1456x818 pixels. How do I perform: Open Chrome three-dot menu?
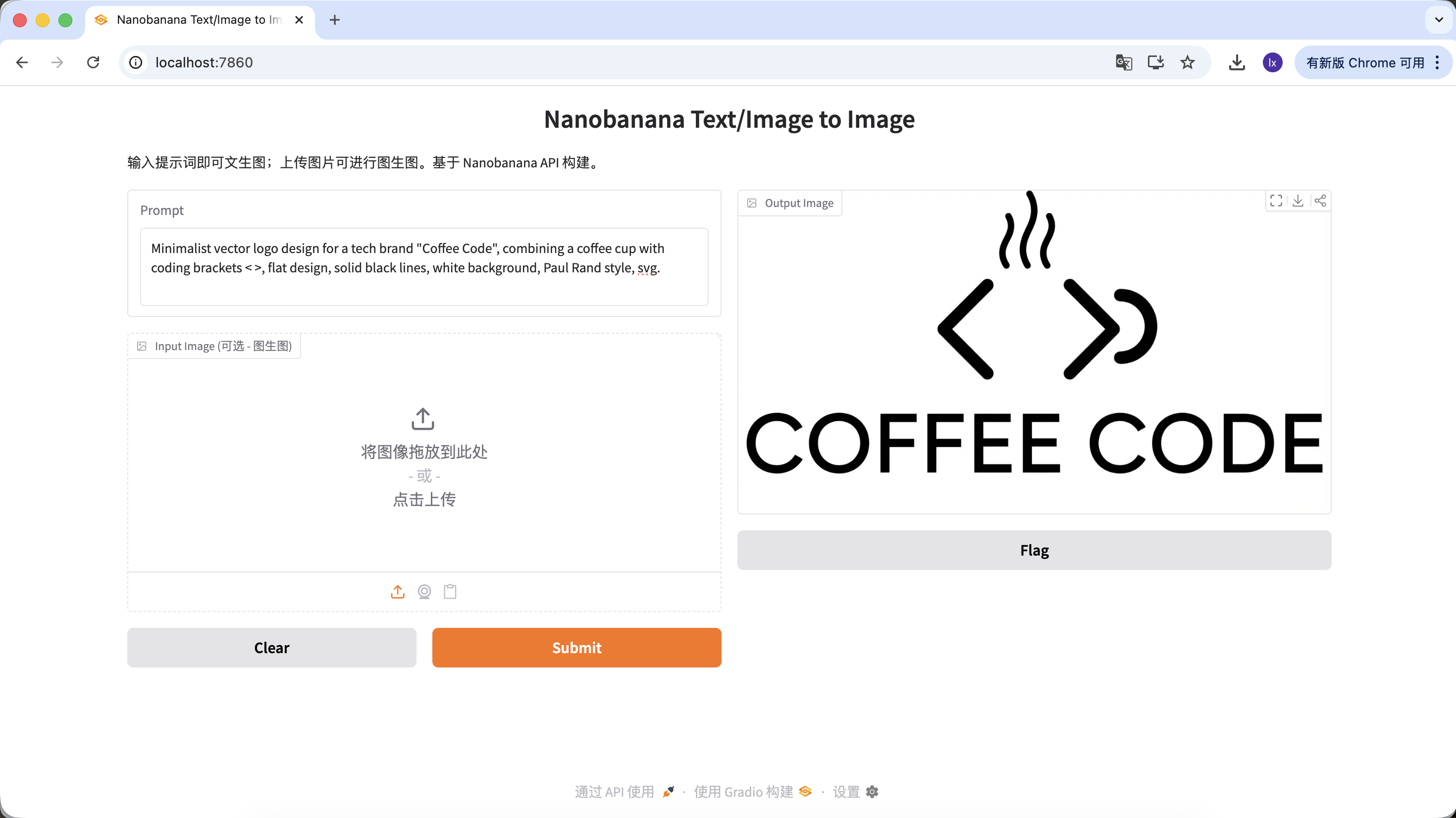(x=1437, y=62)
